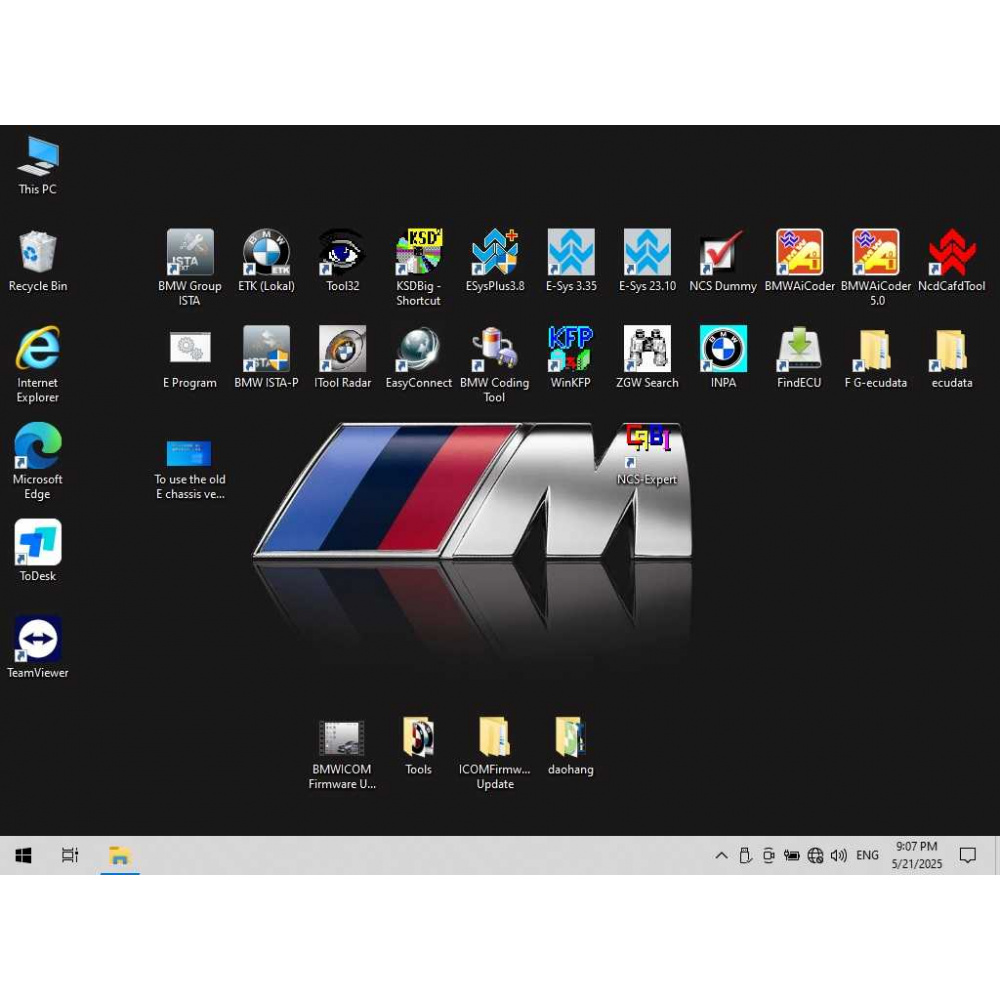Click the Meet Now camera tray icon

coord(768,855)
